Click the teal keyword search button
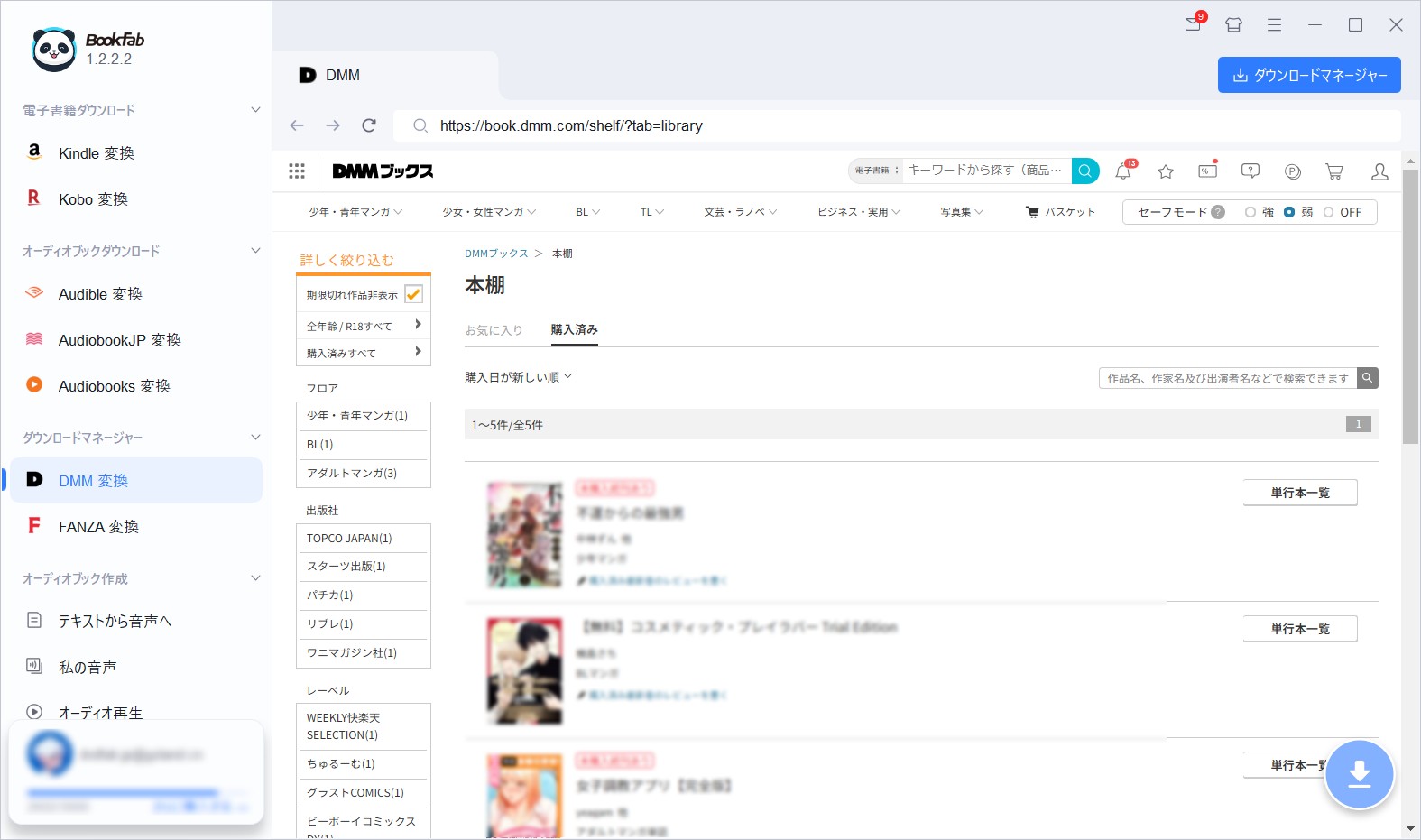1421x840 pixels. point(1085,171)
